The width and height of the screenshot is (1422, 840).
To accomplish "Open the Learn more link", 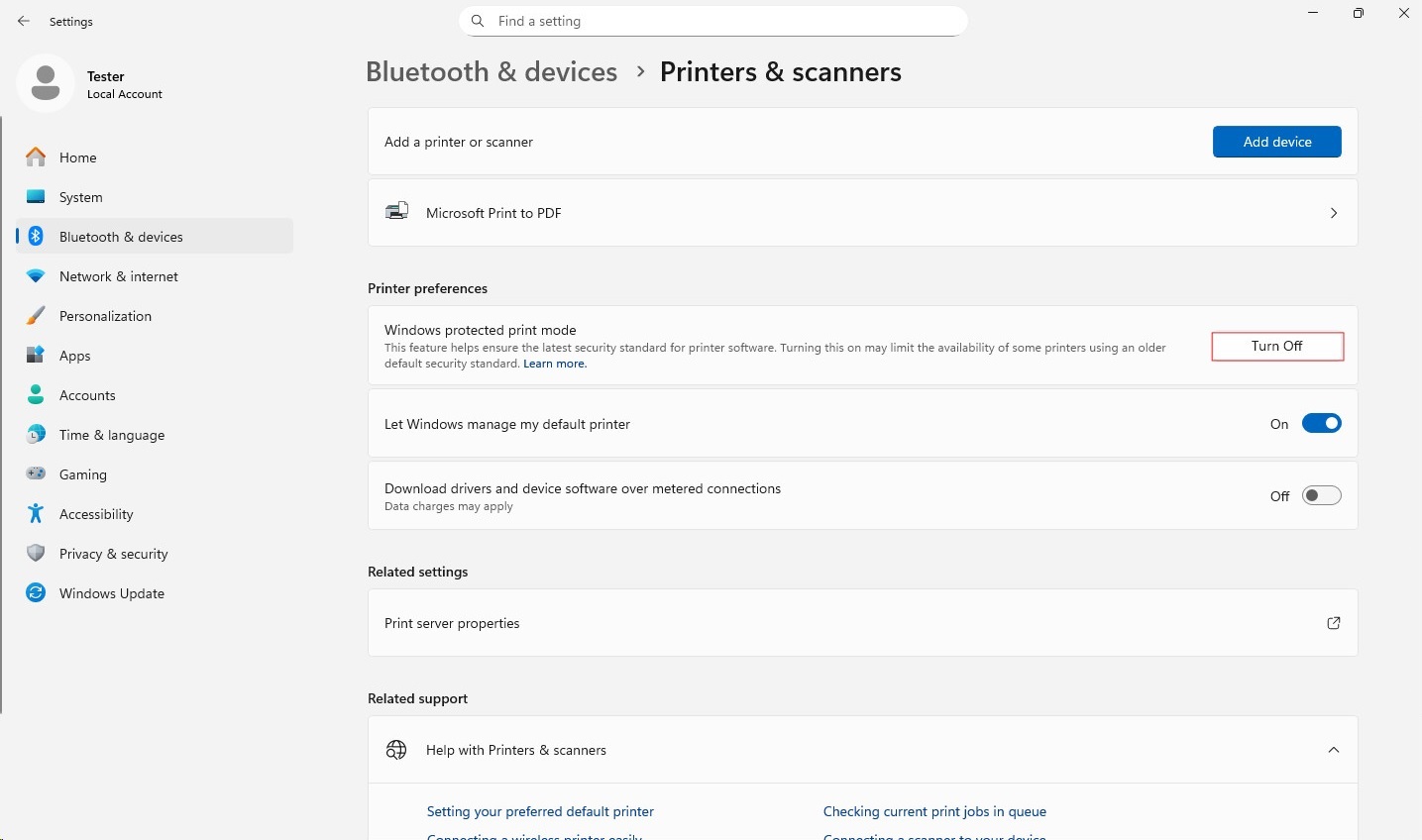I will click(x=555, y=364).
